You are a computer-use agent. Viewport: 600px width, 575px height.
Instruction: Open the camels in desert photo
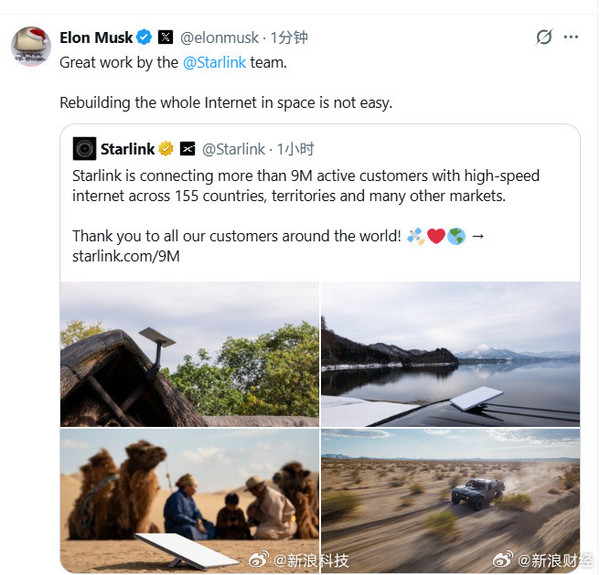coord(190,500)
